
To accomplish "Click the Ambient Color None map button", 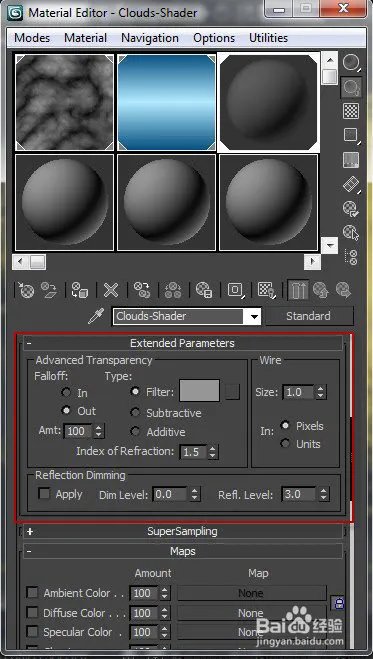I will [x=252, y=593].
